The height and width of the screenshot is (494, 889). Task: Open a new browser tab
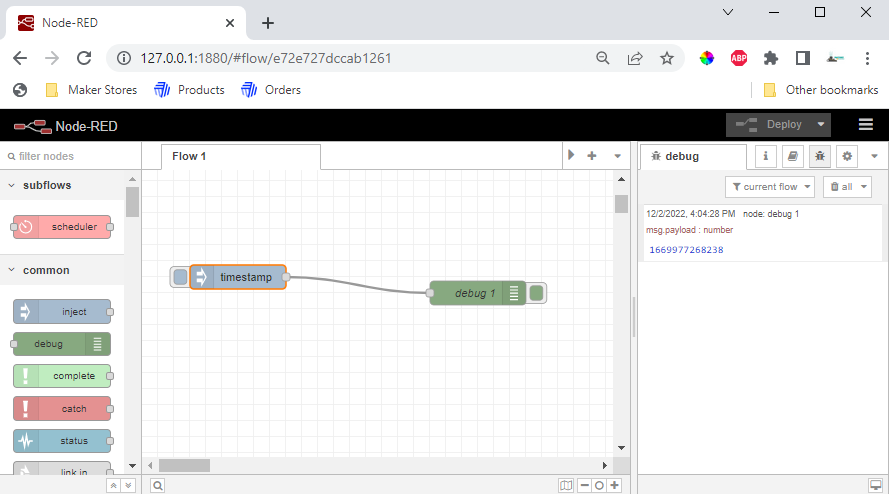268,23
